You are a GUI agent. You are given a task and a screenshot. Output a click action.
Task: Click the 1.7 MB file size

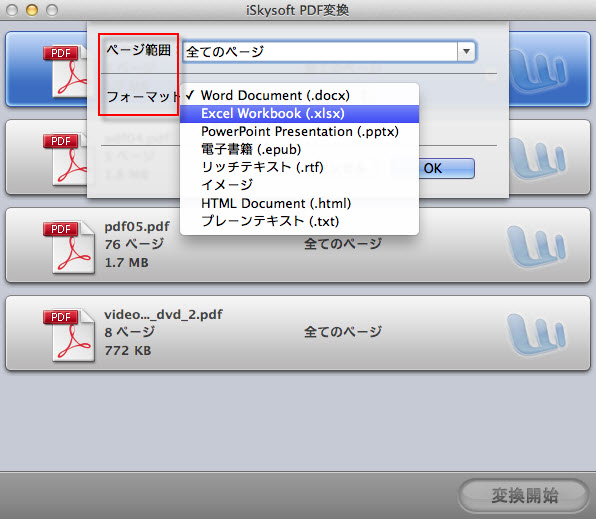tap(127, 262)
